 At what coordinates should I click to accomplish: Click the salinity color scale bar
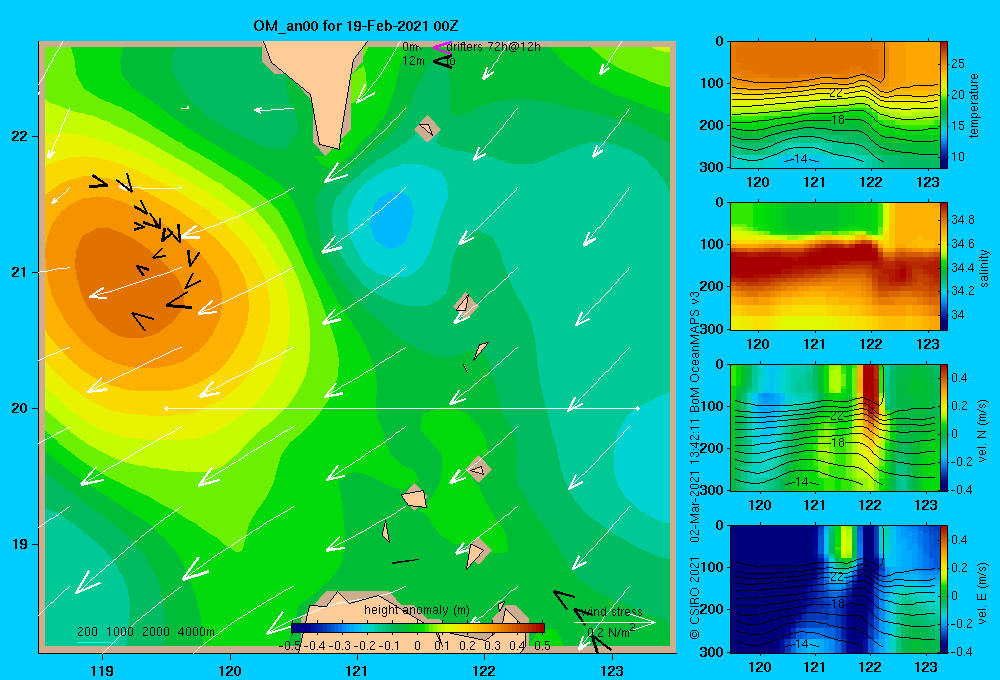tap(944, 266)
